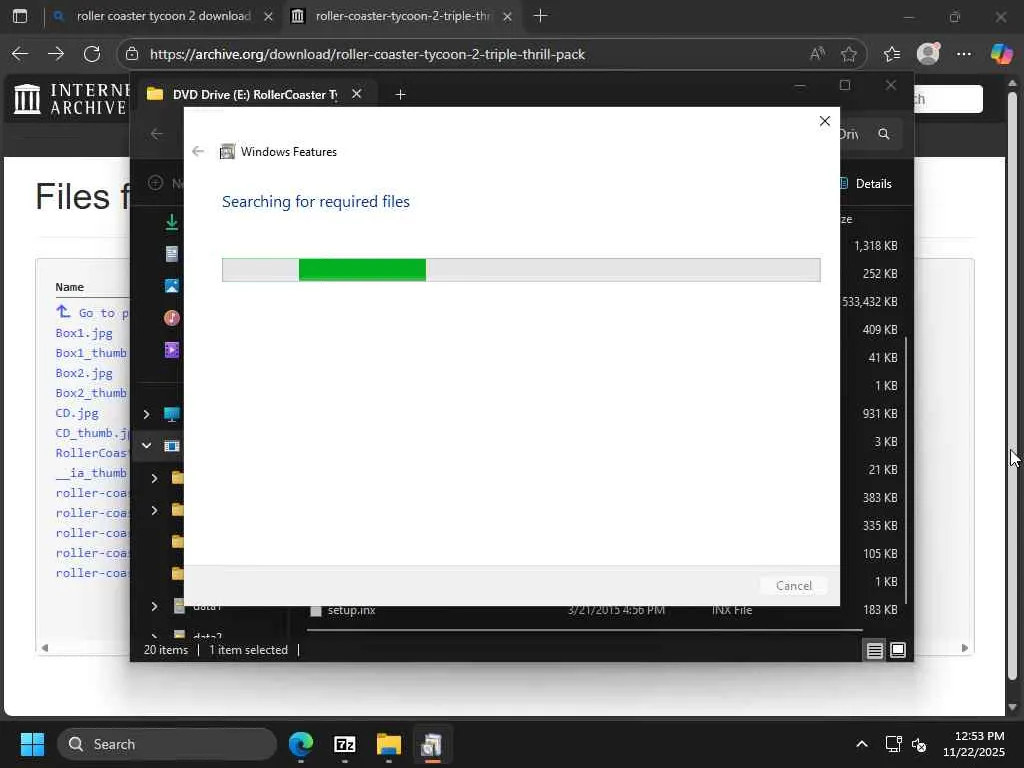Image resolution: width=1024 pixels, height=768 pixels.
Task: Open Edge tab actions menu icon
Action: point(20,16)
